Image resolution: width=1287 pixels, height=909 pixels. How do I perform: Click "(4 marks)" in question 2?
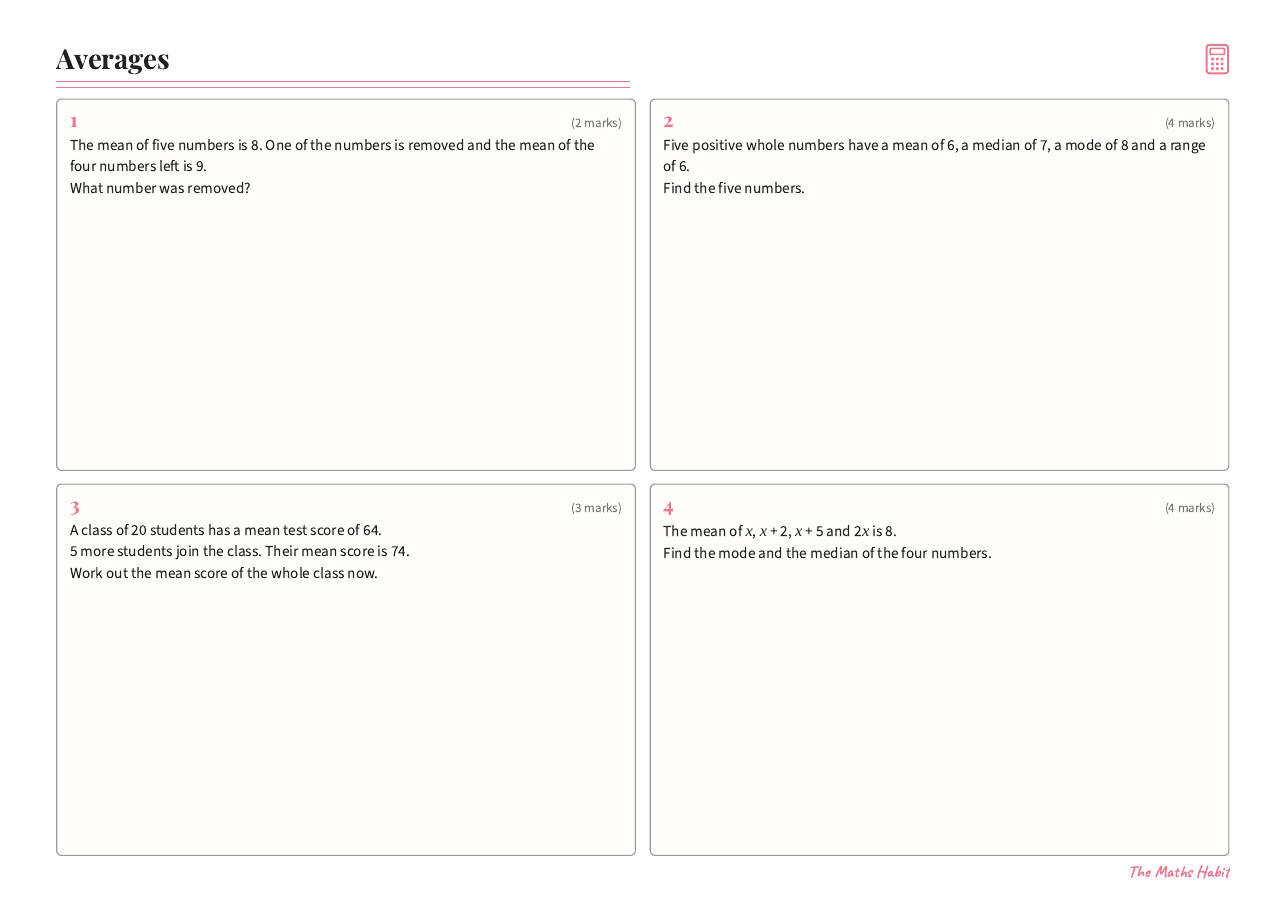[x=1190, y=123]
